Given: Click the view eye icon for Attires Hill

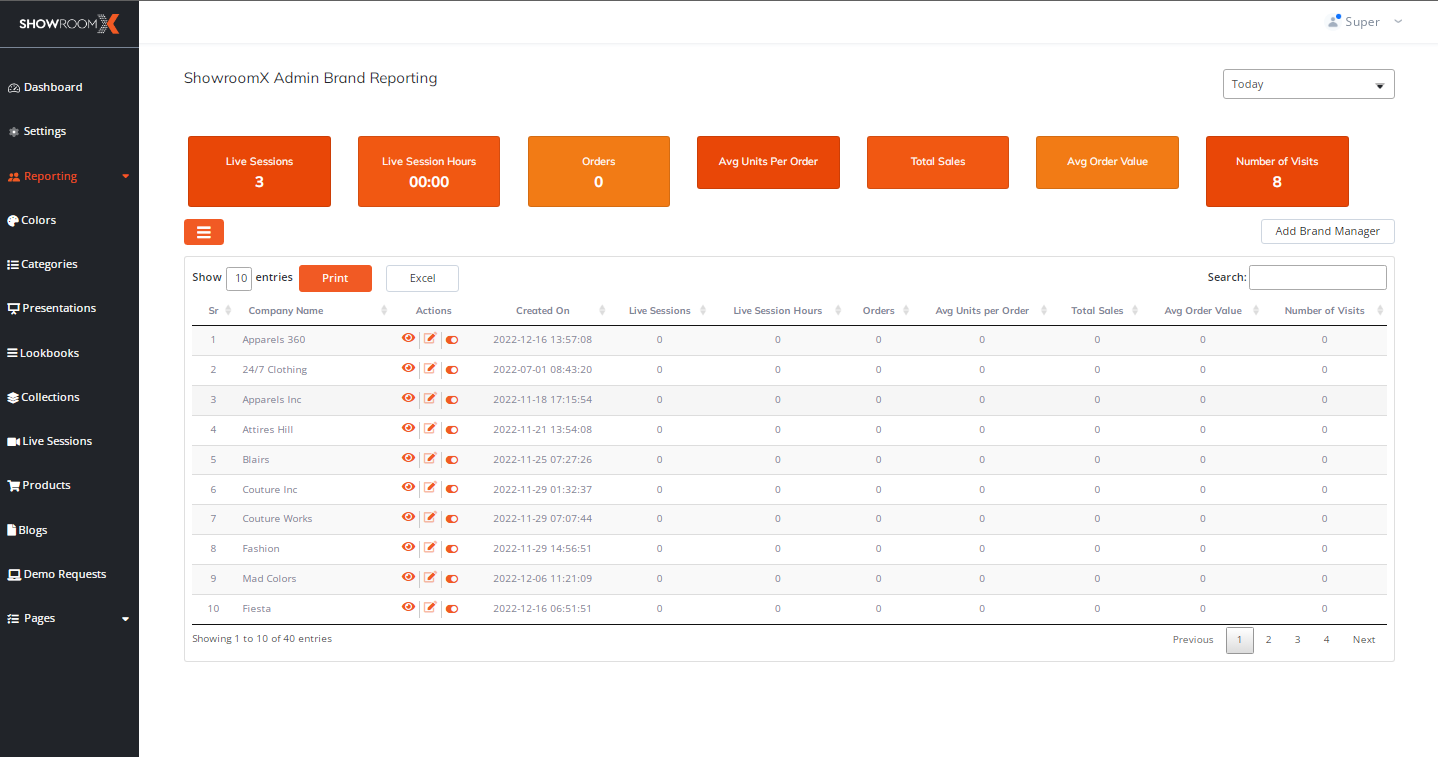Looking at the screenshot, I should (x=408, y=429).
